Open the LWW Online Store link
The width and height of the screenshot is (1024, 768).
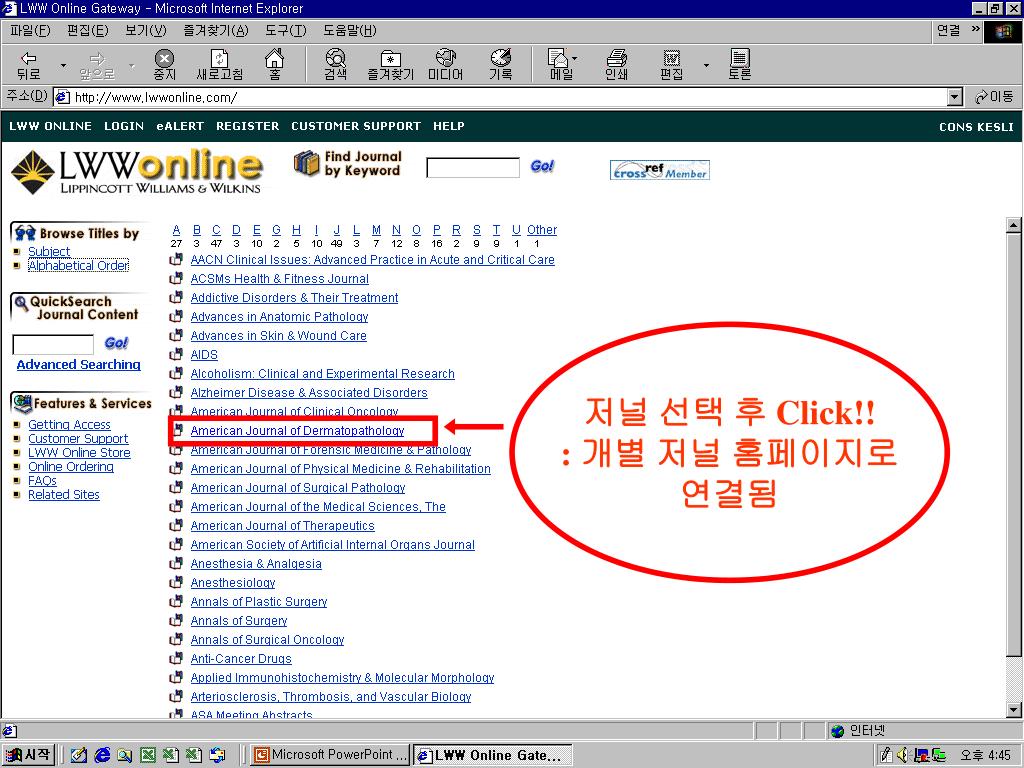point(79,453)
